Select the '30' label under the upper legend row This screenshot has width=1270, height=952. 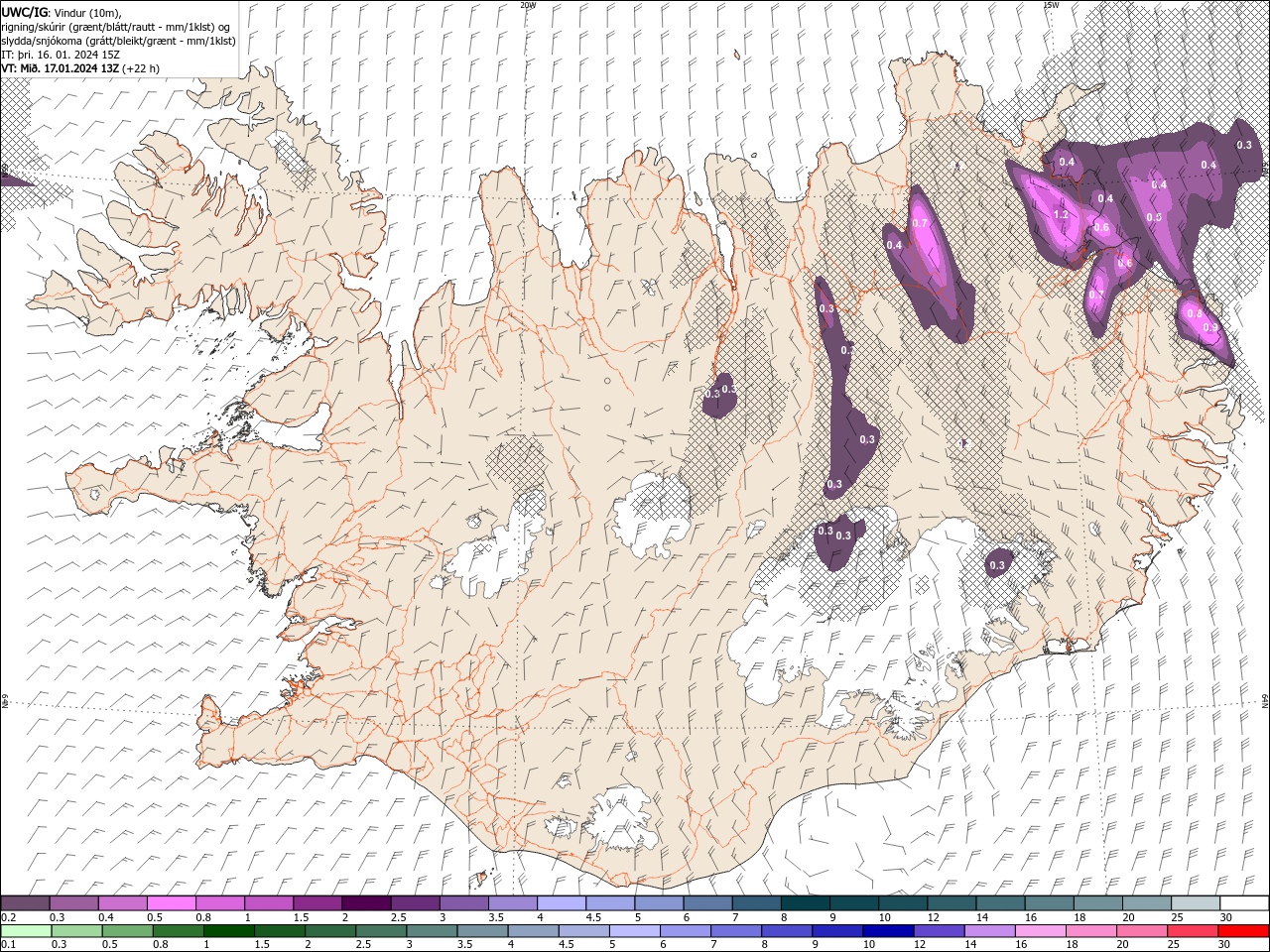1226,917
